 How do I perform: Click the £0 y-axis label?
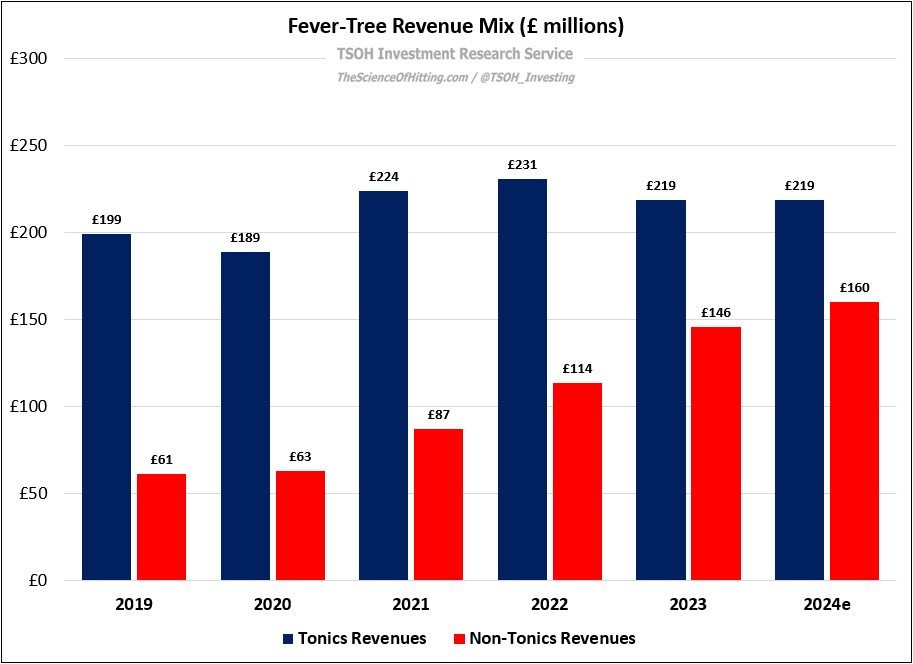(37, 581)
